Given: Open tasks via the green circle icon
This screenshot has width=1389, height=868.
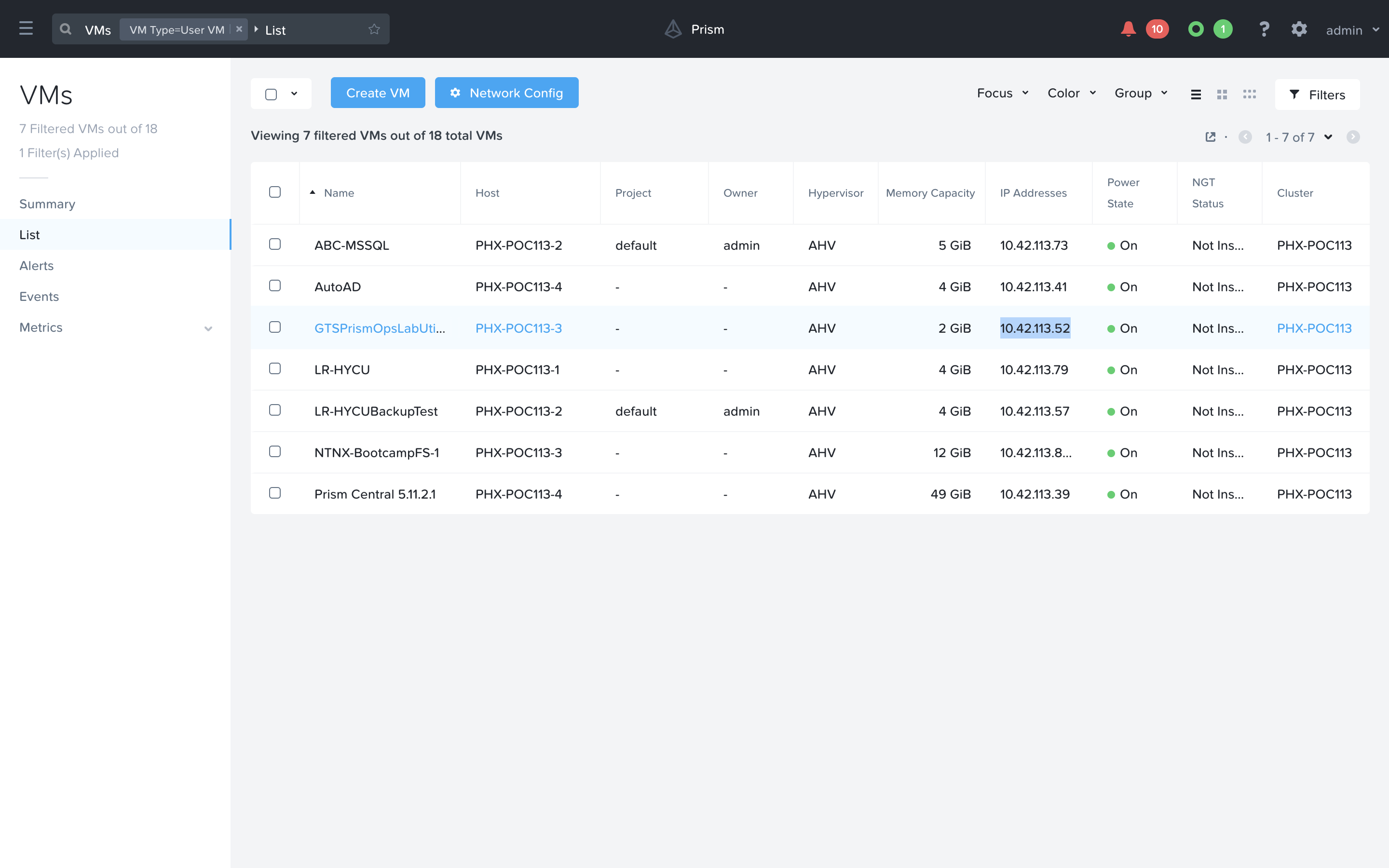Looking at the screenshot, I should tap(1196, 29).
